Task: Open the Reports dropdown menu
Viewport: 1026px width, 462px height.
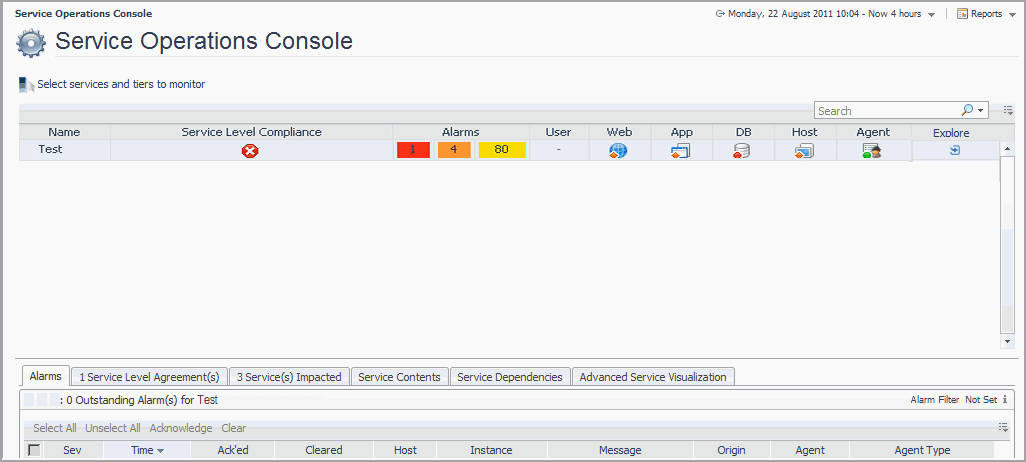Action: pos(985,14)
